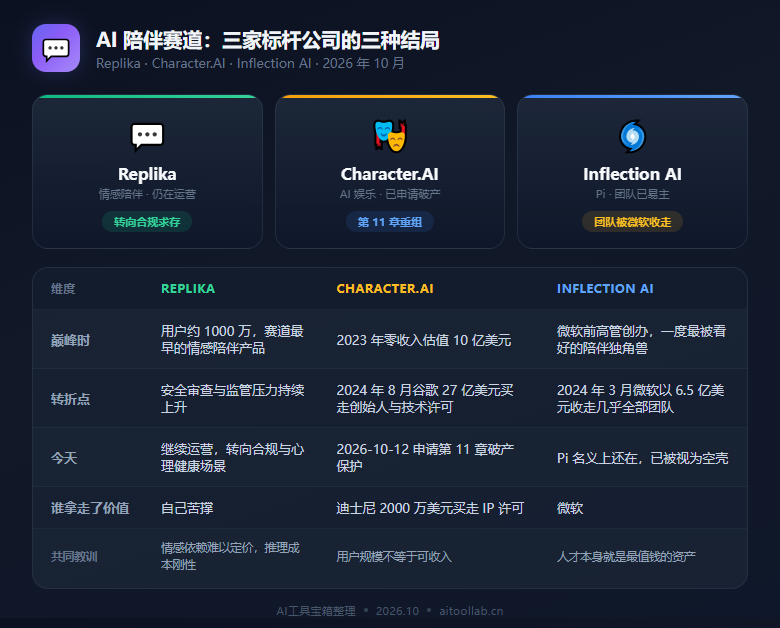This screenshot has width=780, height=628.
Task: Select the Character.AI card title
Action: 390,174
